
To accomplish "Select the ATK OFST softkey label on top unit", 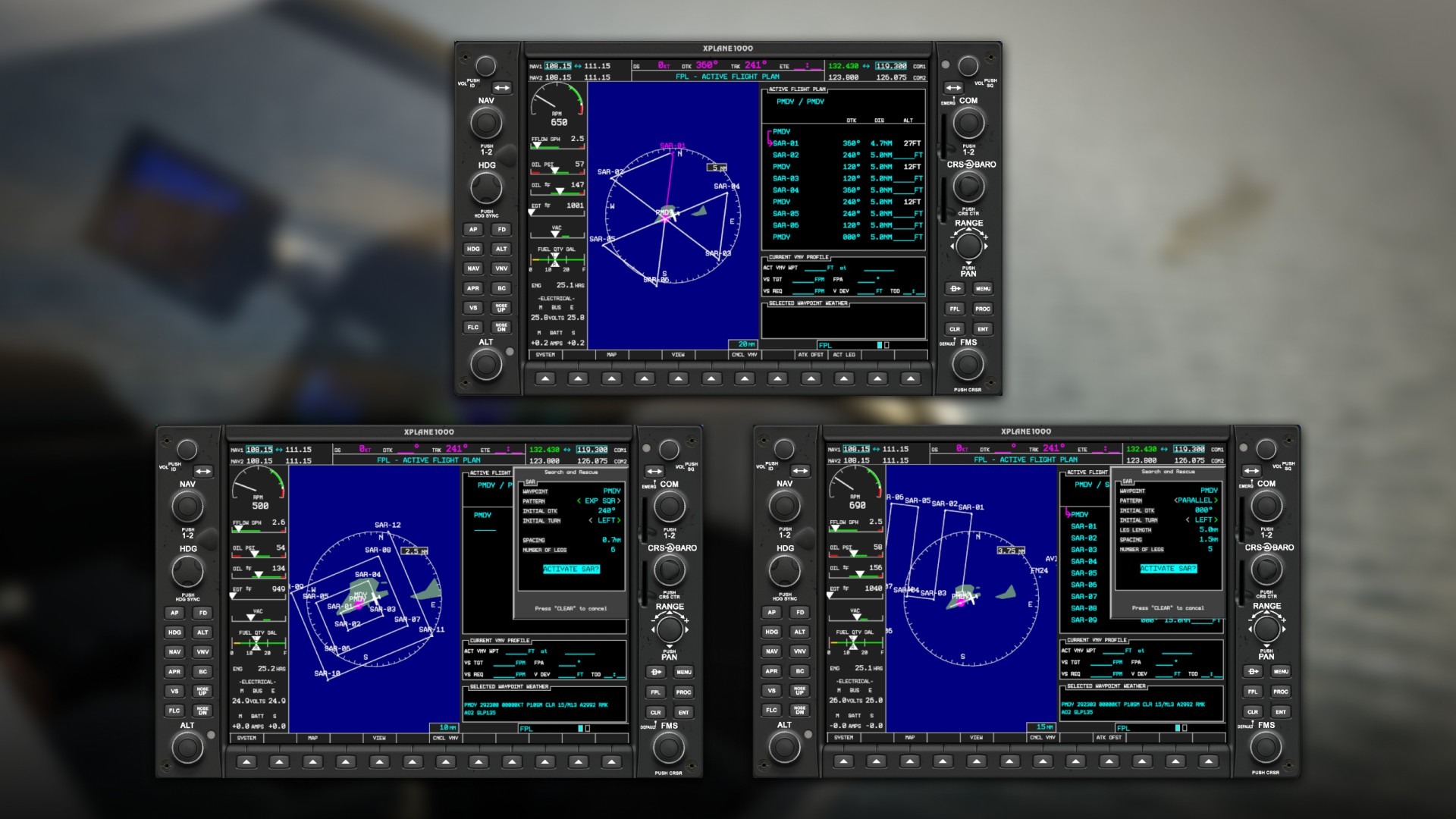I will point(811,355).
